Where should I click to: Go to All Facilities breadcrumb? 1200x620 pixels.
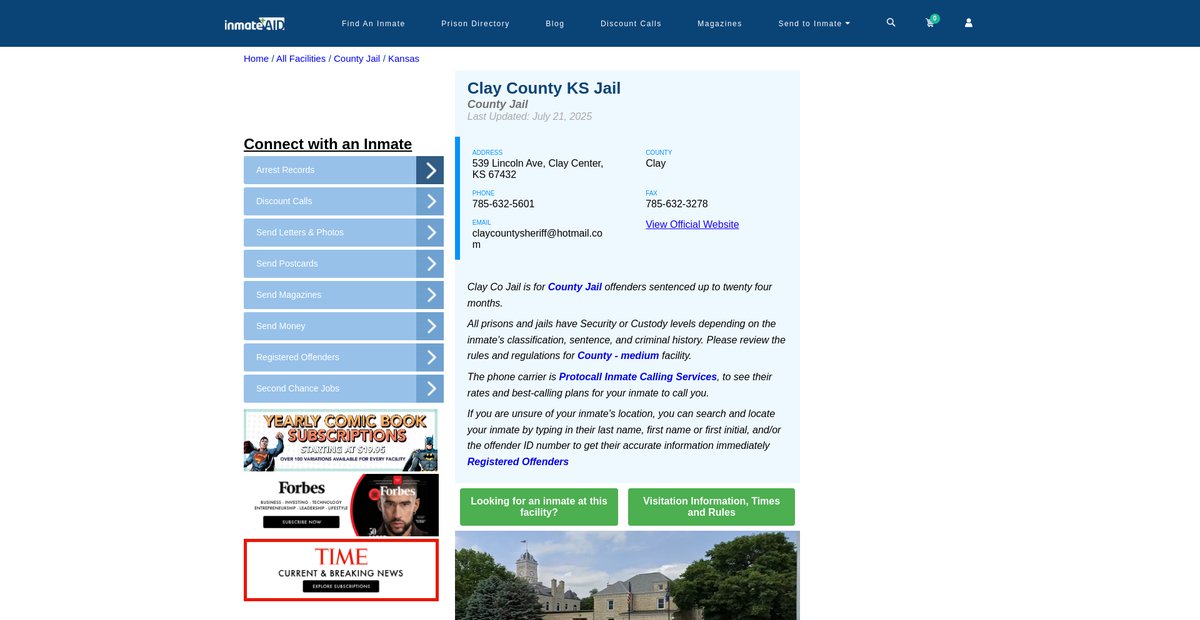[x=301, y=59]
